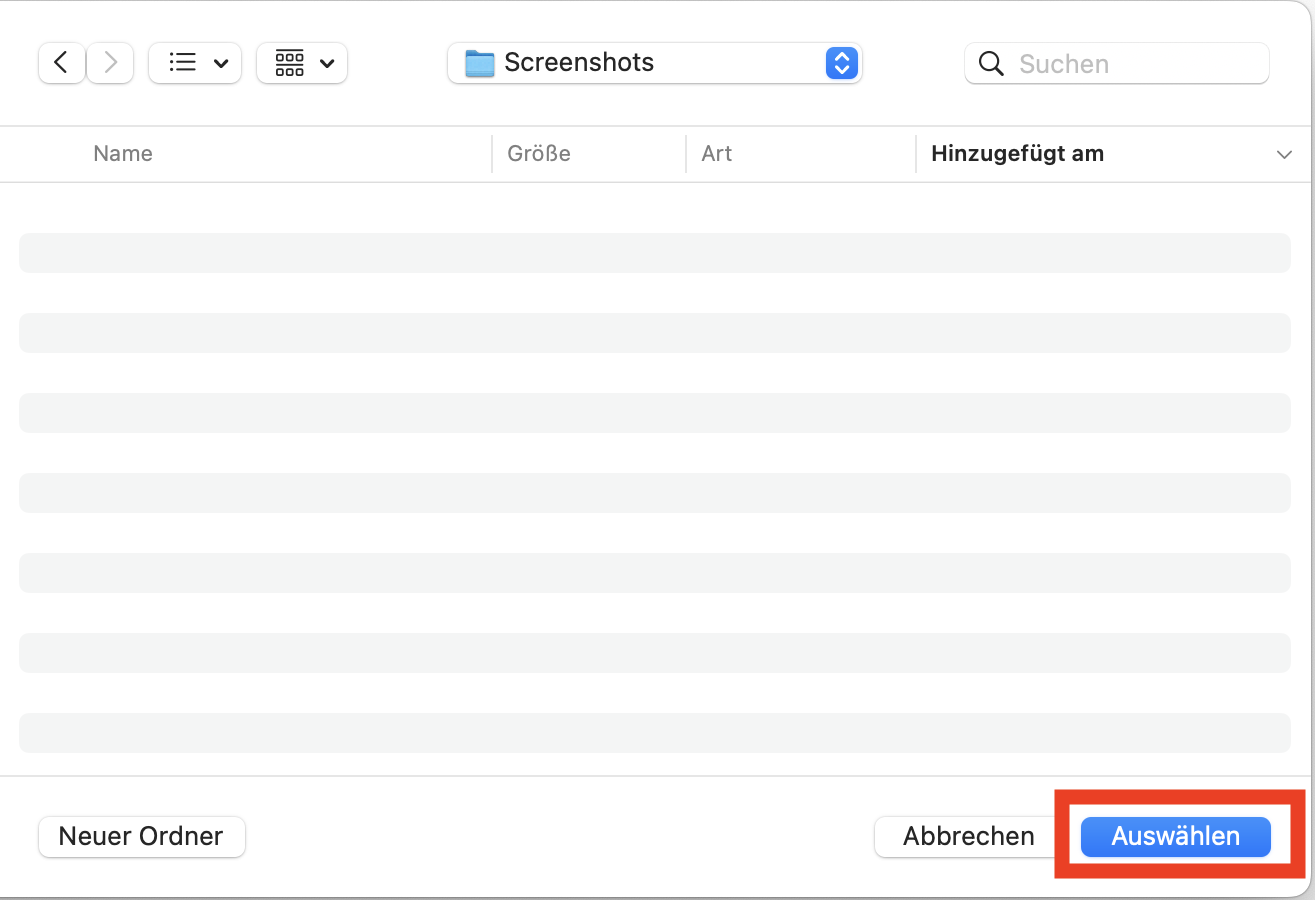Click the back navigation arrow
Viewport: 1315px width, 900px height.
[x=61, y=62]
